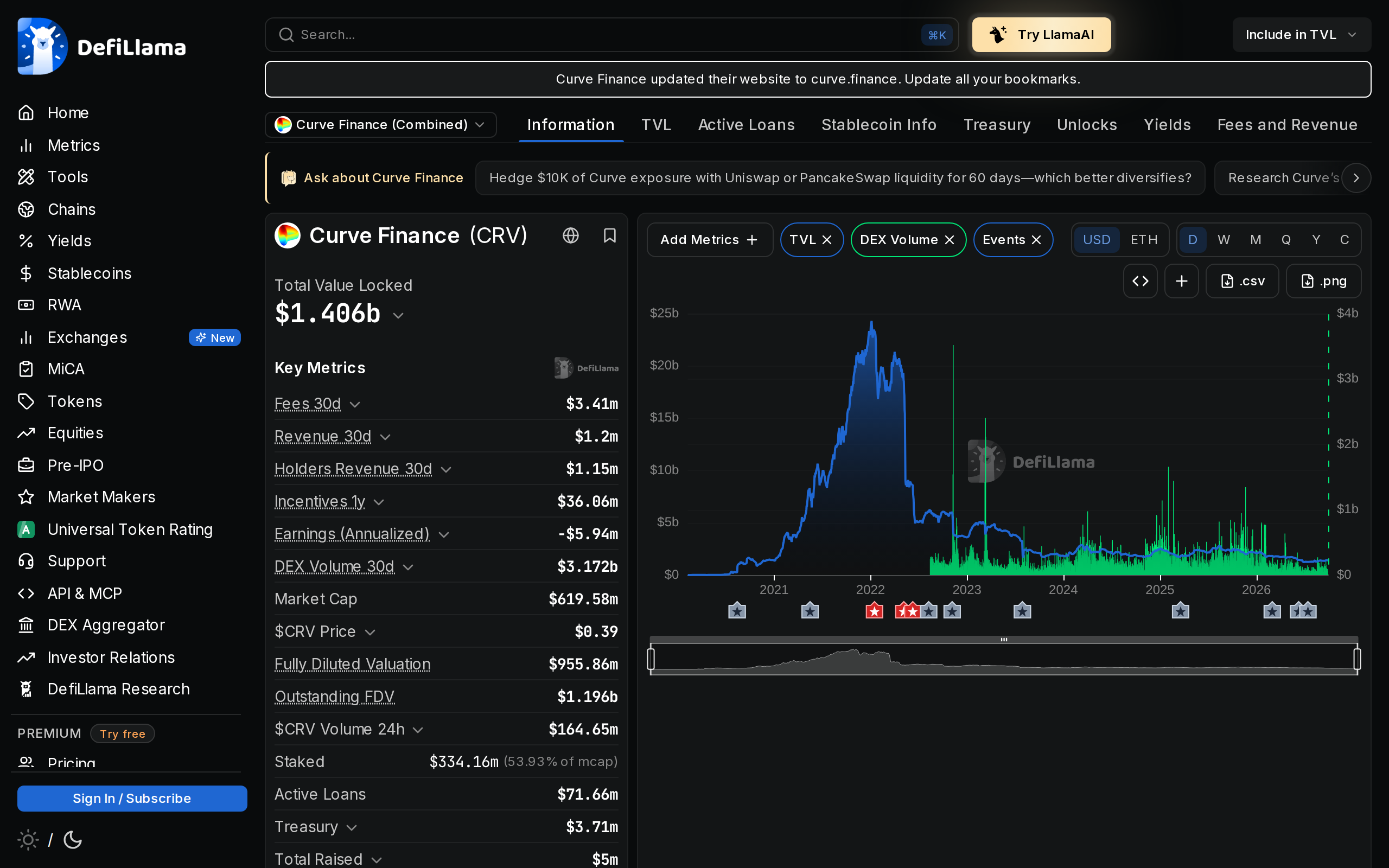This screenshot has width=1389, height=868.
Task: Expand the Treasury metric row
Action: 352,828
